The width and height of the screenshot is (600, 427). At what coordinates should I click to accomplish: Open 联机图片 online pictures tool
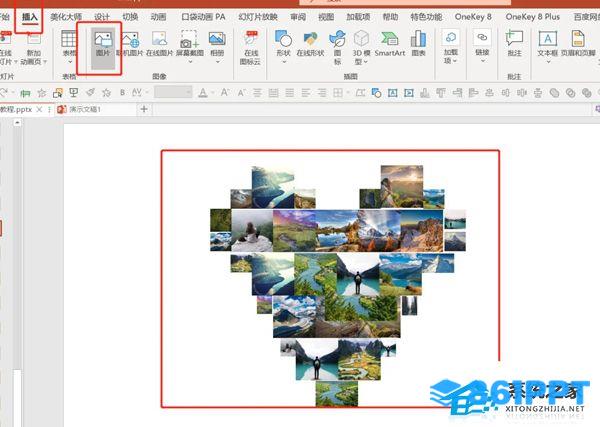tap(130, 44)
